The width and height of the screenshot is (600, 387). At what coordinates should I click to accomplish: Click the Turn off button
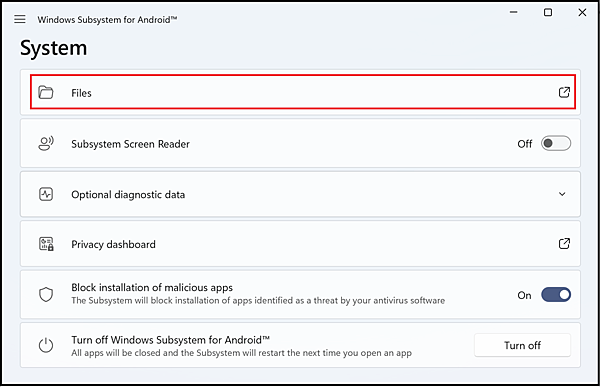[x=522, y=345]
